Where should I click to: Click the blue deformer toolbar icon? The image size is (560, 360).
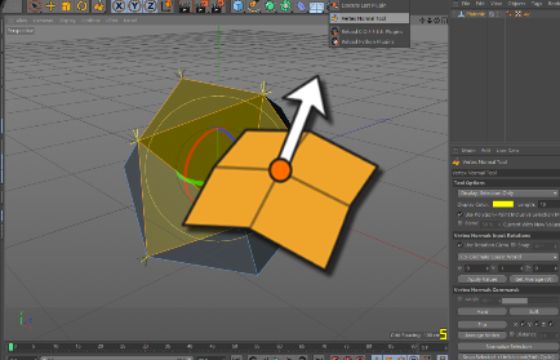tap(301, 6)
